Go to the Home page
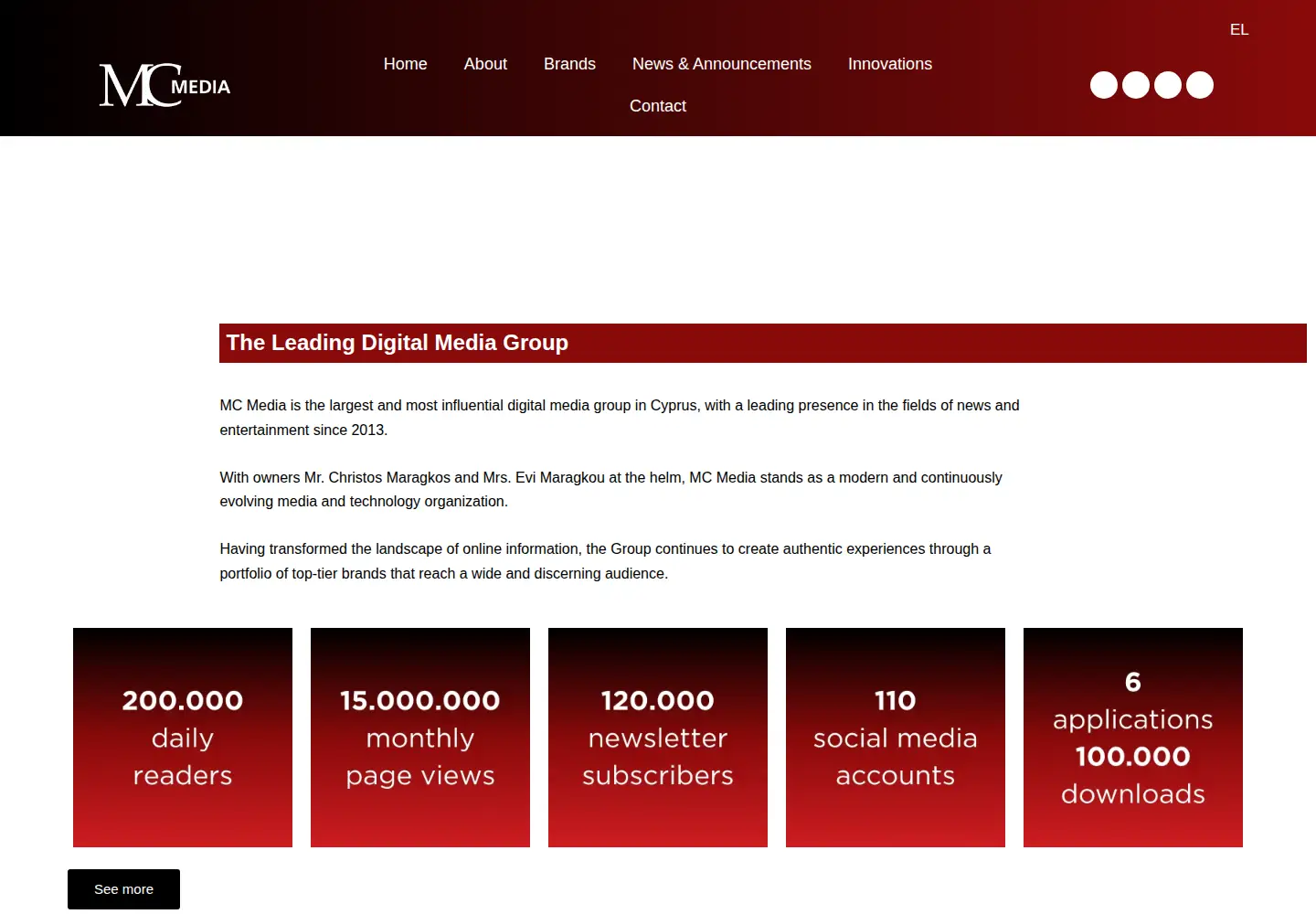 coord(406,64)
